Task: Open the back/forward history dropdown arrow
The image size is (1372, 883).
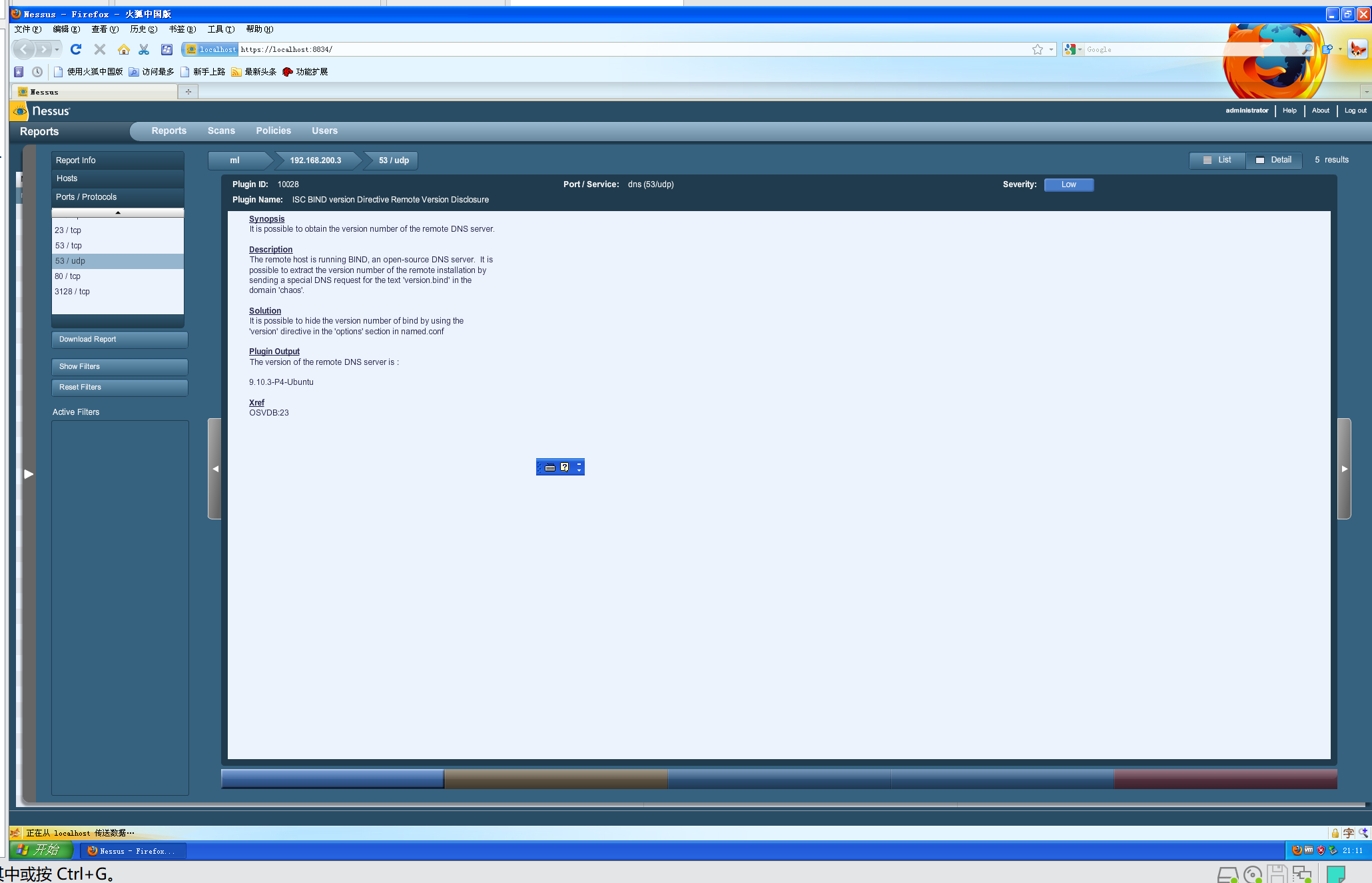Action: click(57, 49)
